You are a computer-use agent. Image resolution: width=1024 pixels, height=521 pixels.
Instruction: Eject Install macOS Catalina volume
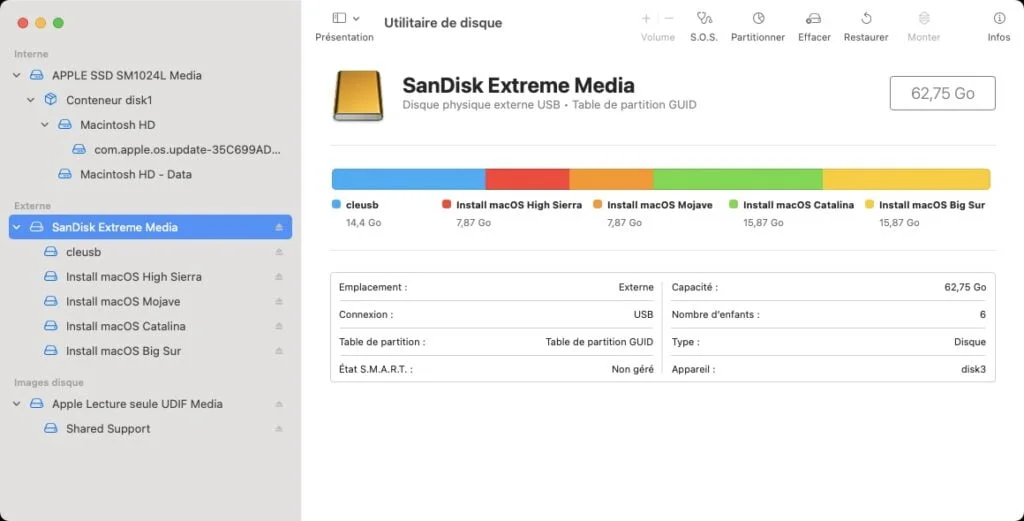(279, 326)
